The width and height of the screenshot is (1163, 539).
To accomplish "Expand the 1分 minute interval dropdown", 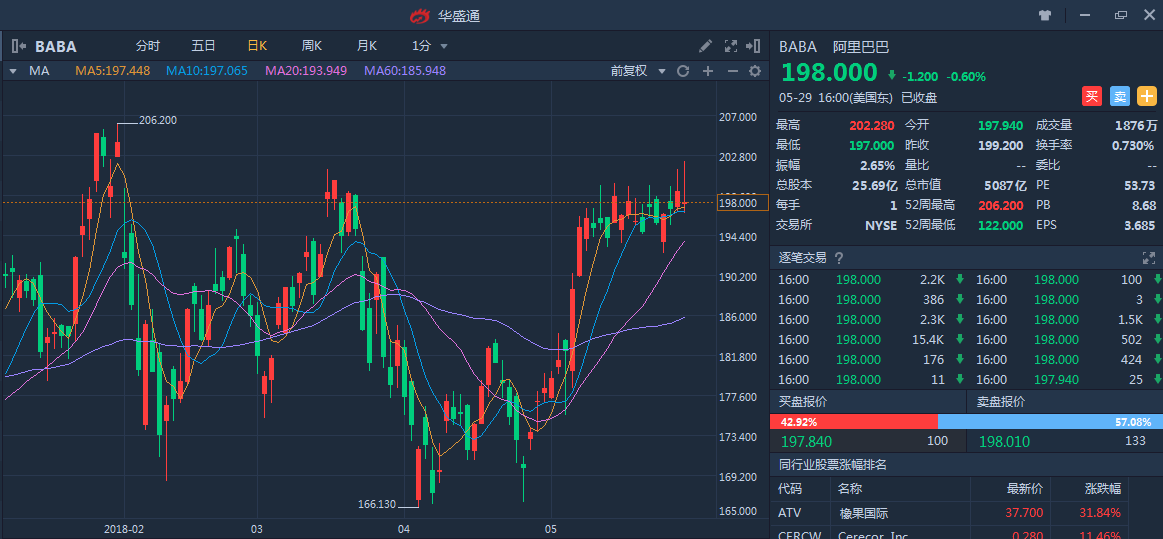I will tap(429, 46).
